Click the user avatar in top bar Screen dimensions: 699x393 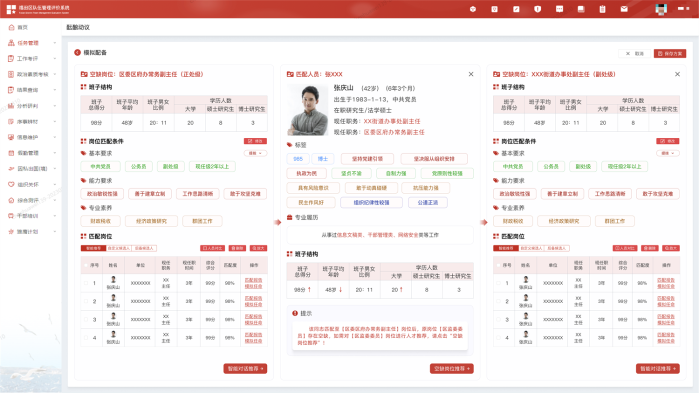click(661, 9)
